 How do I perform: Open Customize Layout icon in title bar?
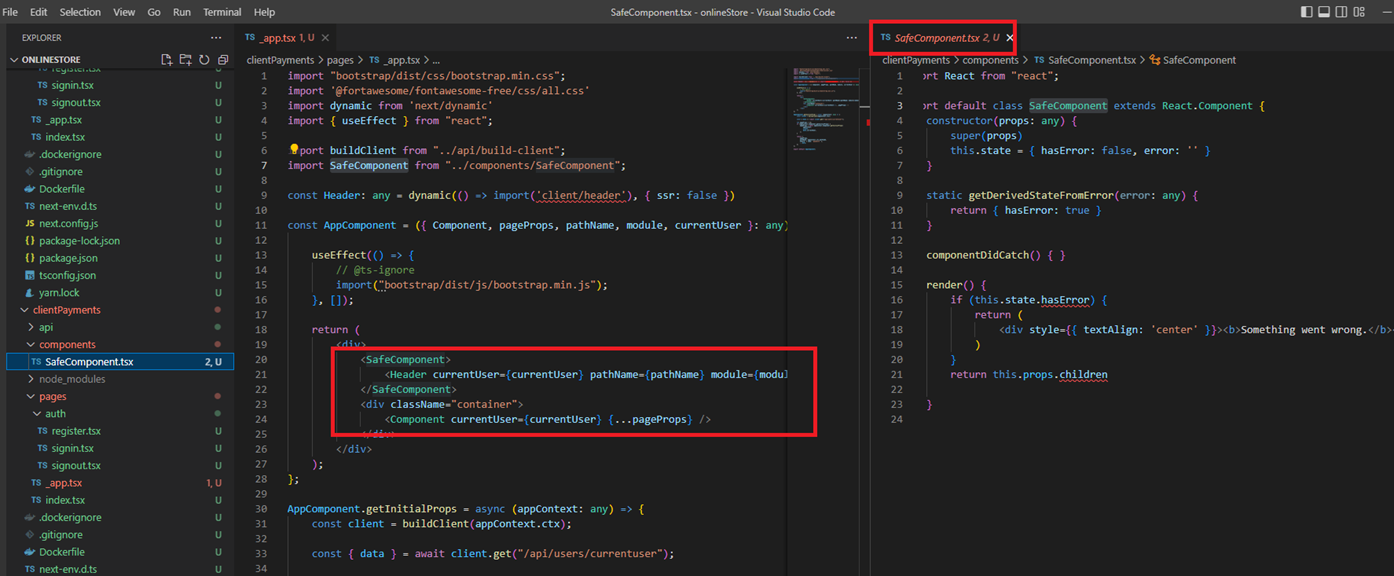1360,12
